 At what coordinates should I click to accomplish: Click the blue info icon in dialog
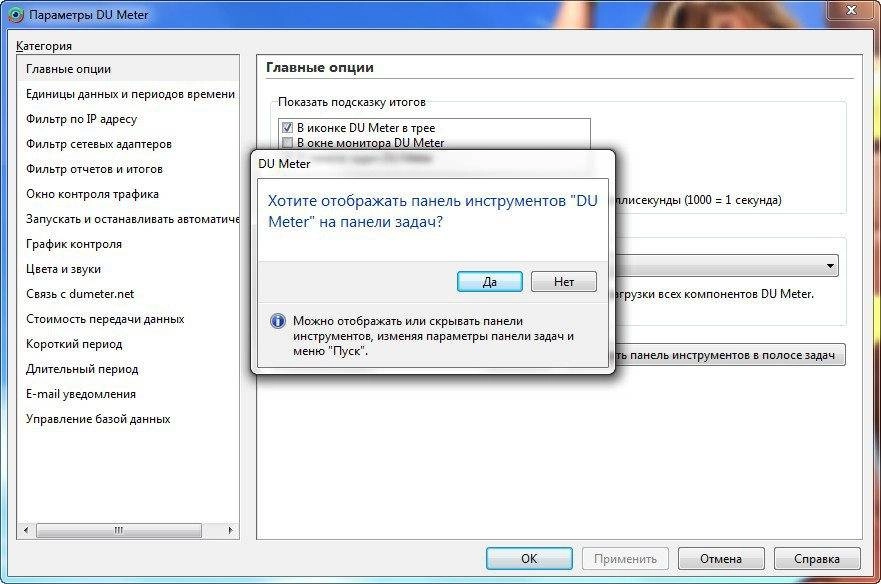[x=278, y=321]
